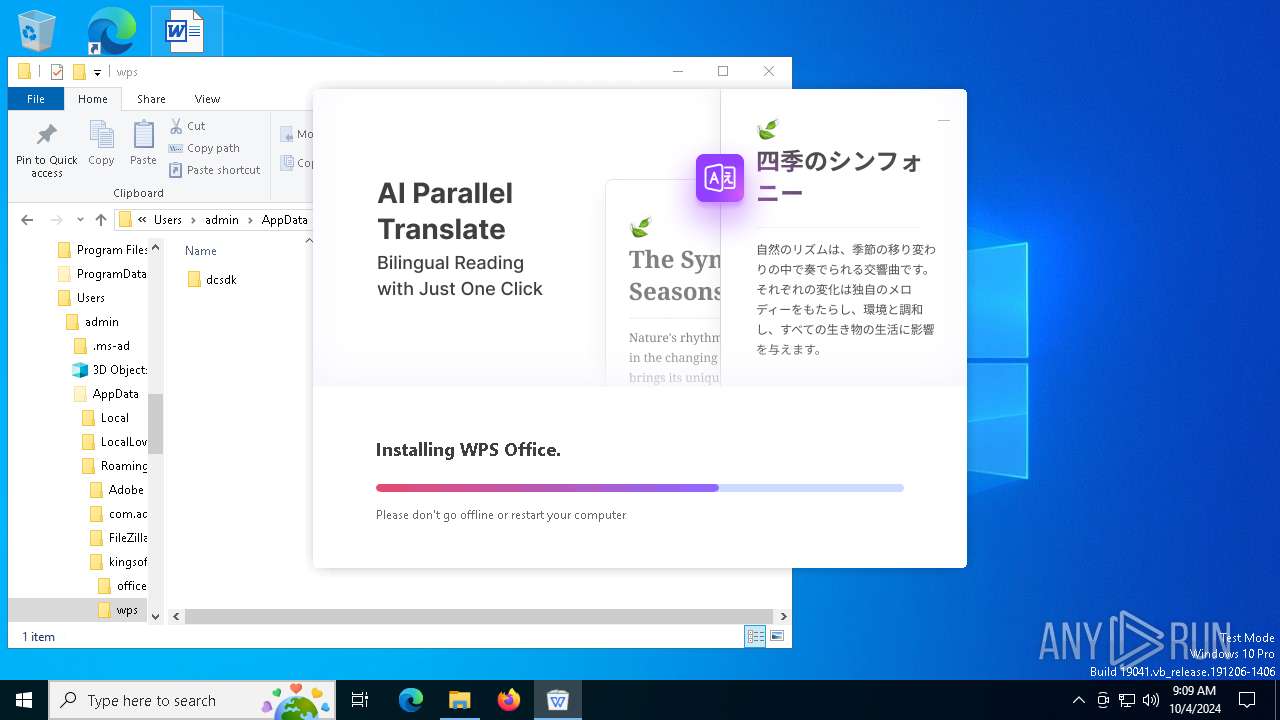Select 3D Objects in navigation tree

pyautogui.click(x=110, y=370)
